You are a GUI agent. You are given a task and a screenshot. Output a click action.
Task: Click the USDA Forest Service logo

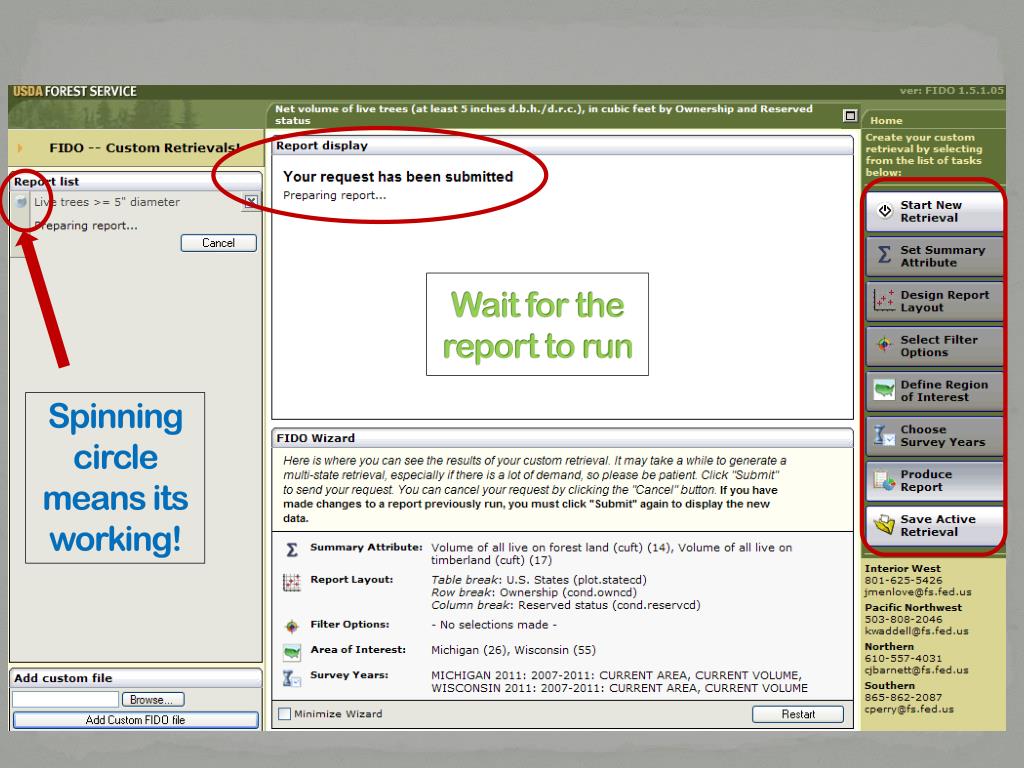pos(75,92)
